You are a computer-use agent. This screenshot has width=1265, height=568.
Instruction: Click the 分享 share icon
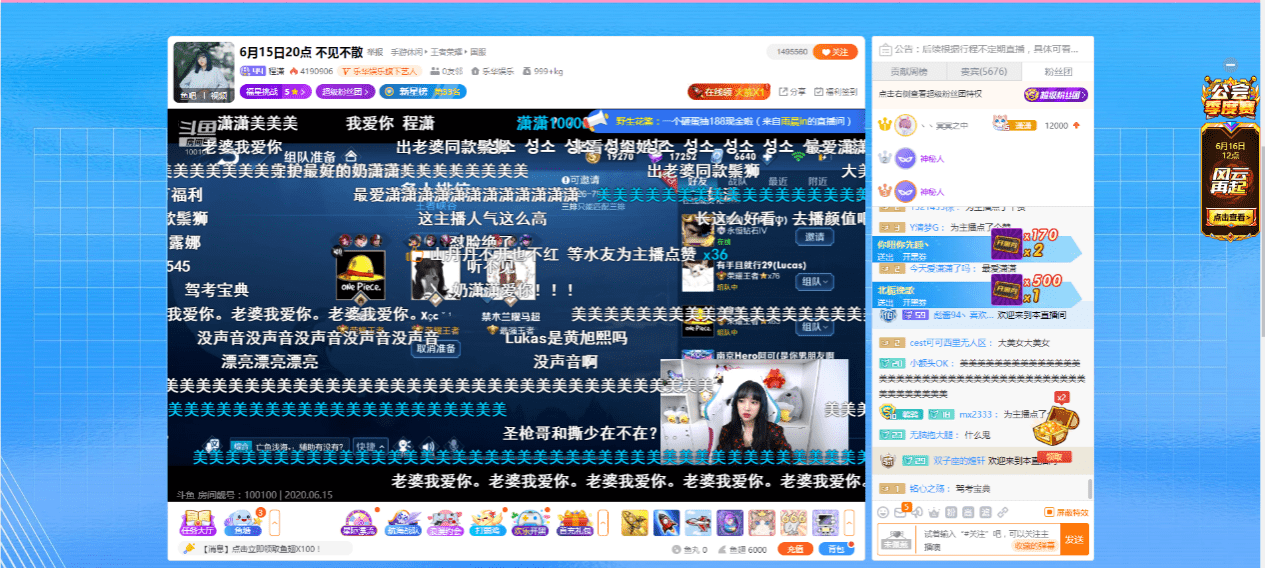pos(791,91)
